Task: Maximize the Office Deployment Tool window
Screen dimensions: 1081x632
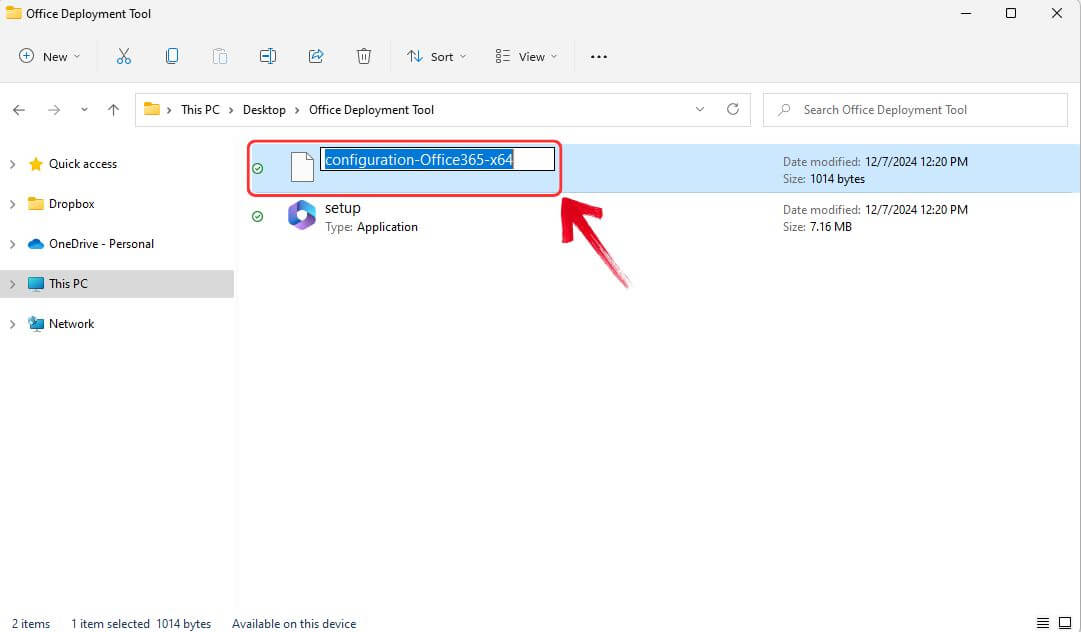Action: point(1011,13)
